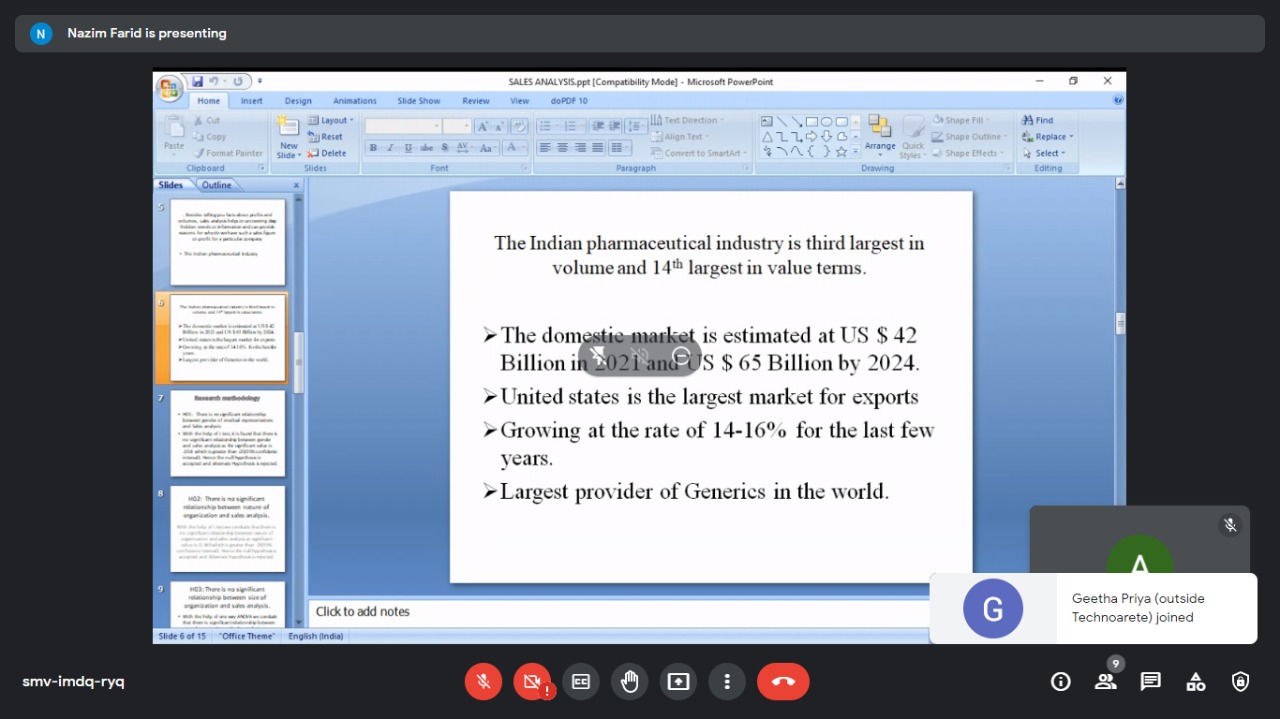The image size is (1280, 719).
Task: Open the in-call chat panel
Action: click(x=1151, y=682)
